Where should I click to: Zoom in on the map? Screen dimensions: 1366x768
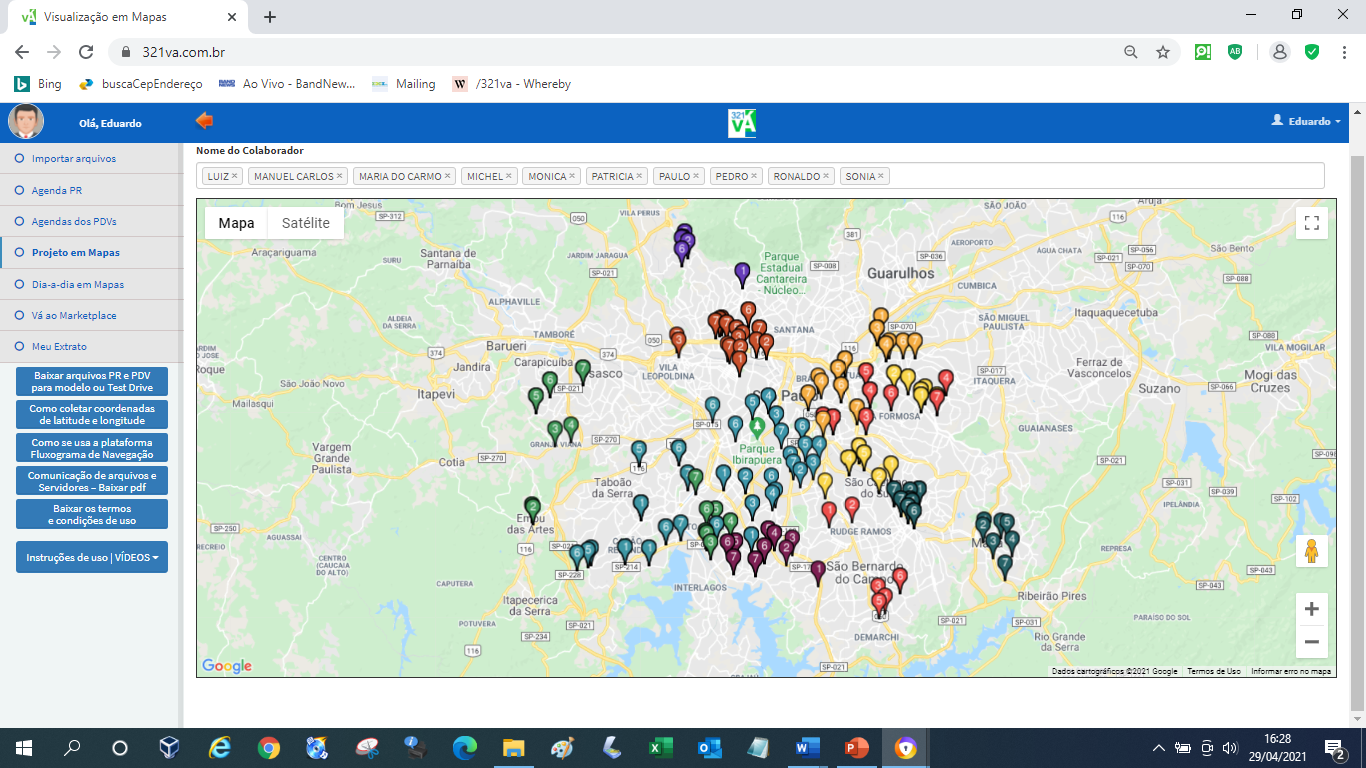(1312, 609)
